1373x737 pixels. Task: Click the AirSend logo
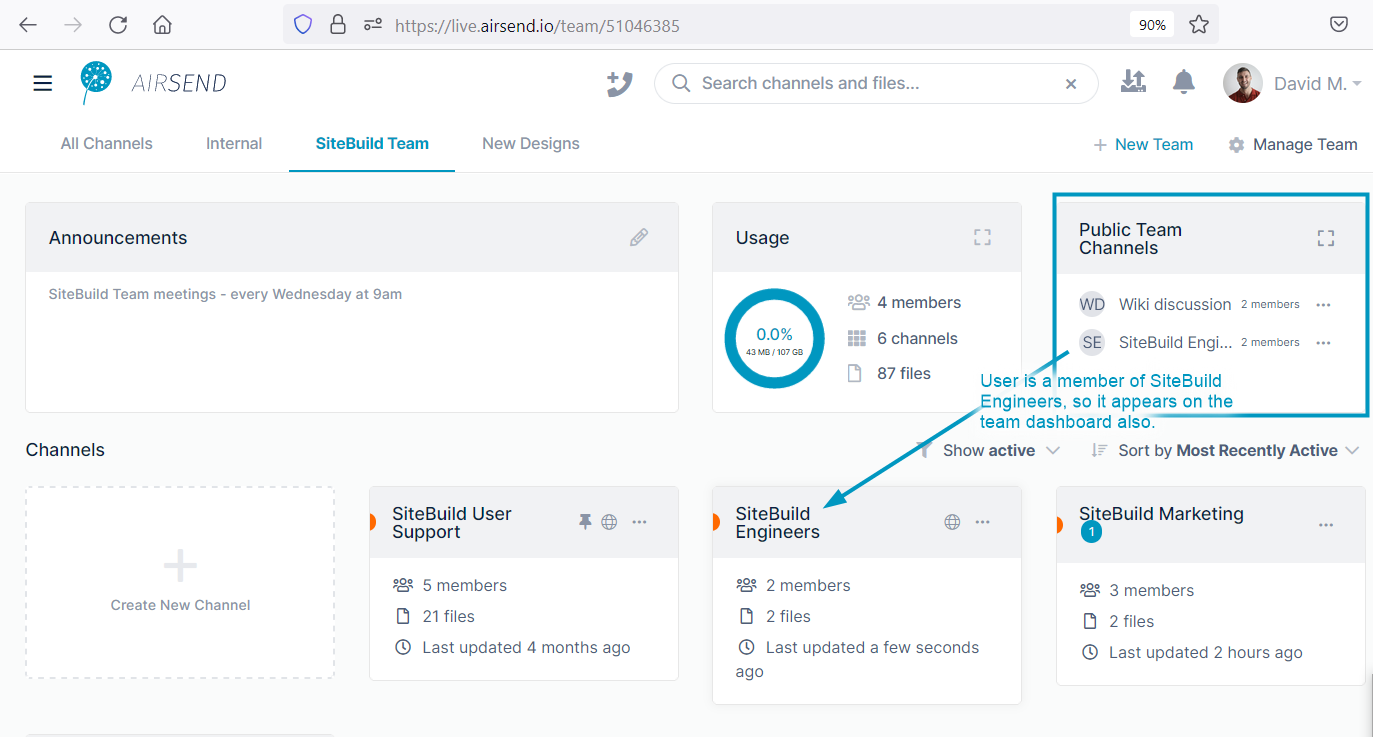[x=154, y=83]
